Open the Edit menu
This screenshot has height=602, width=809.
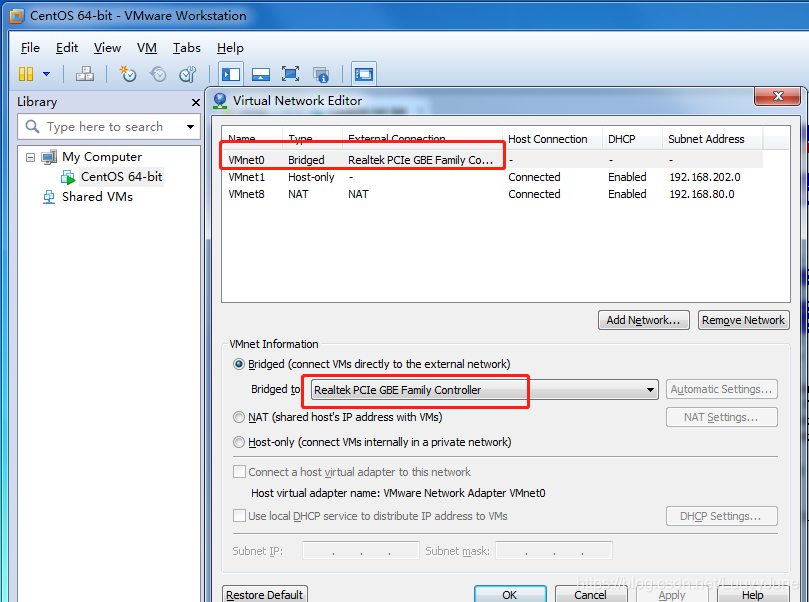[67, 48]
